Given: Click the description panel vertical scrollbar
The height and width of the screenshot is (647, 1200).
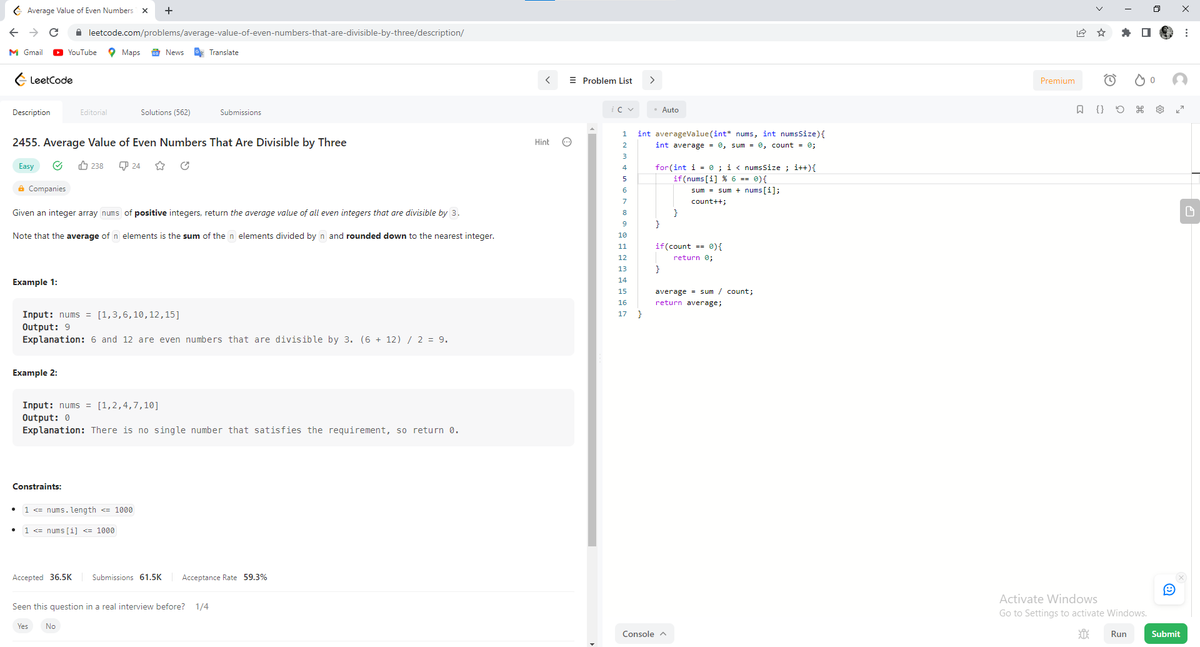Looking at the screenshot, I should [x=594, y=340].
